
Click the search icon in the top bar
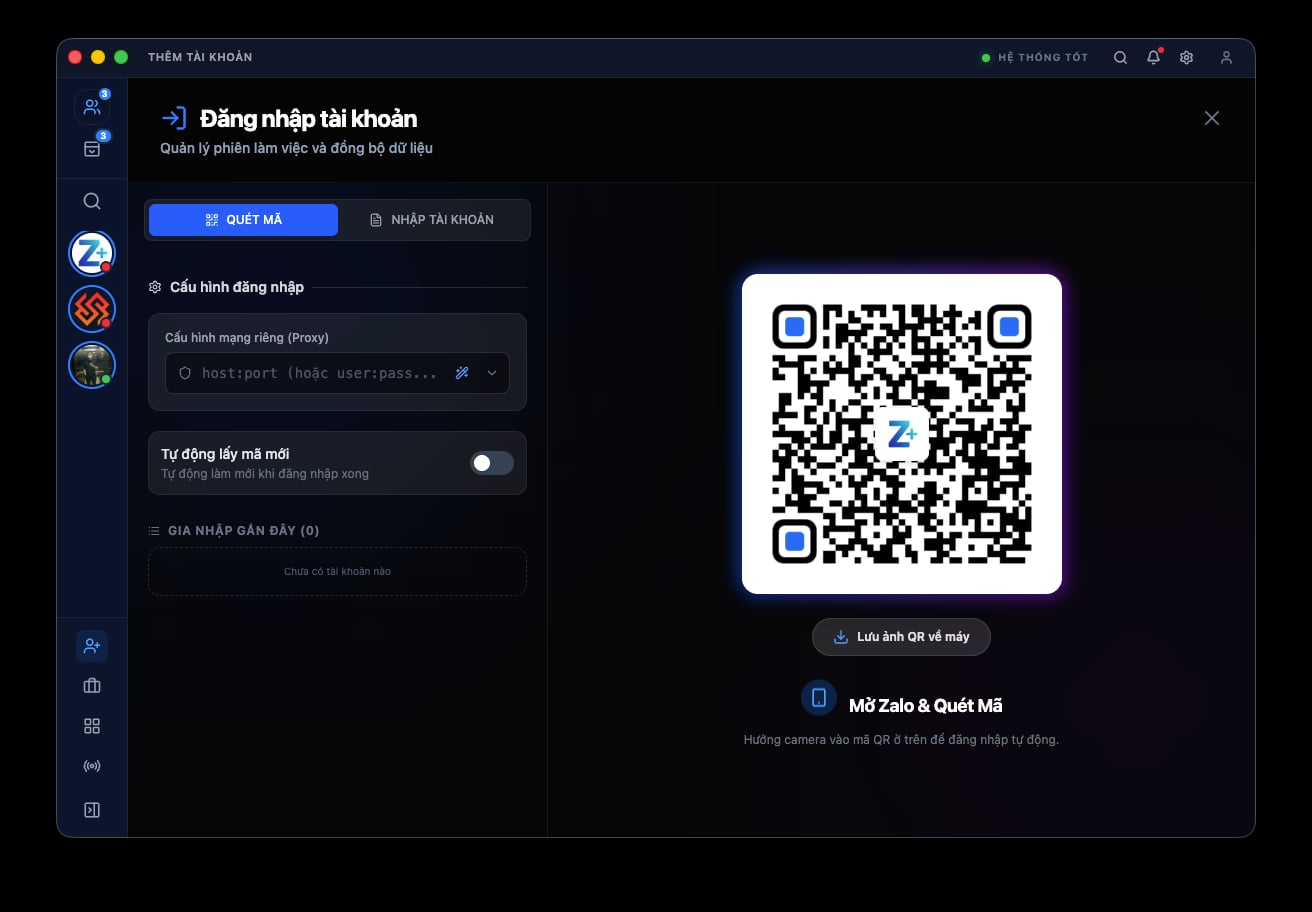point(1120,57)
